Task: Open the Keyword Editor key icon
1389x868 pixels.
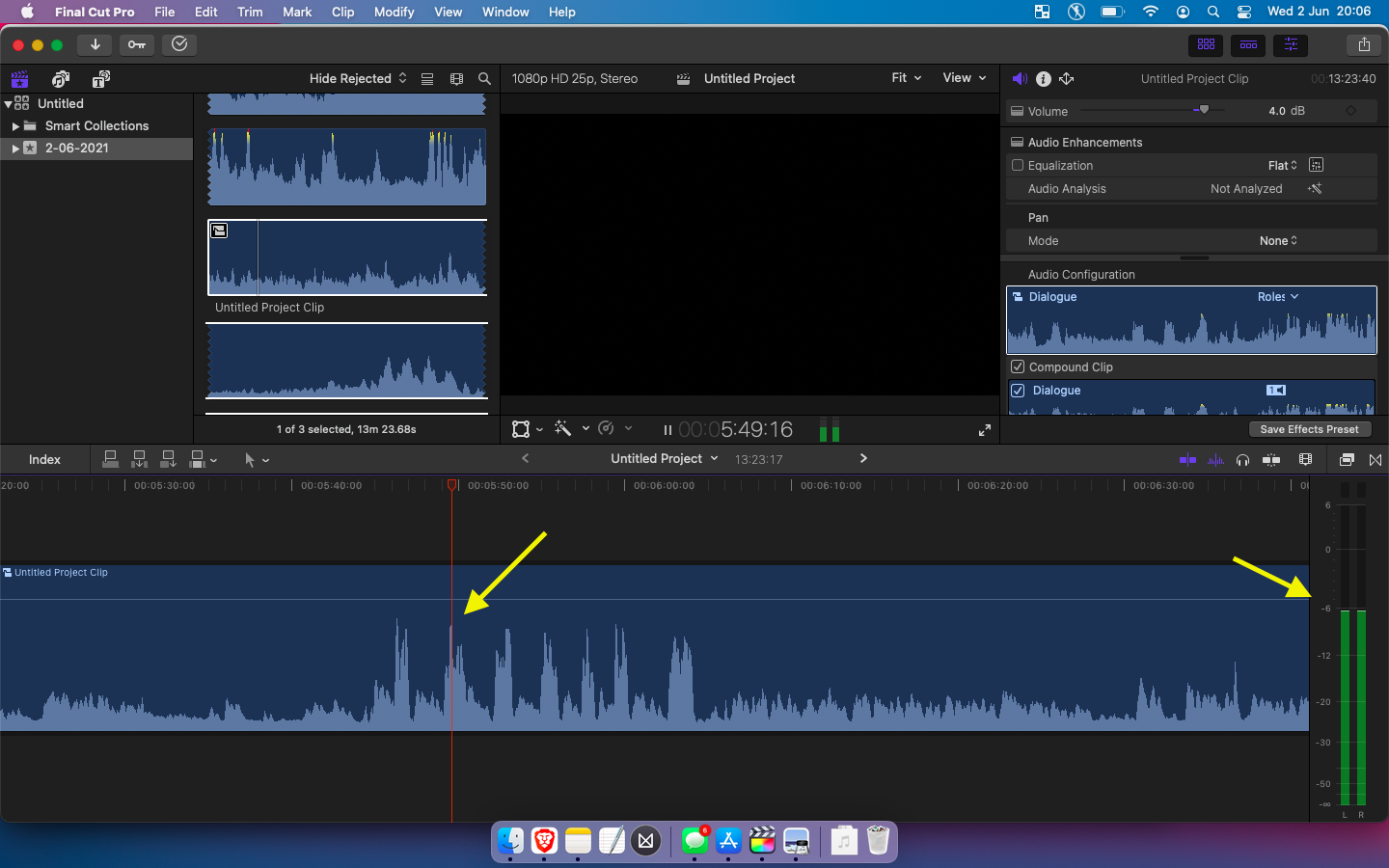Action: click(137, 44)
